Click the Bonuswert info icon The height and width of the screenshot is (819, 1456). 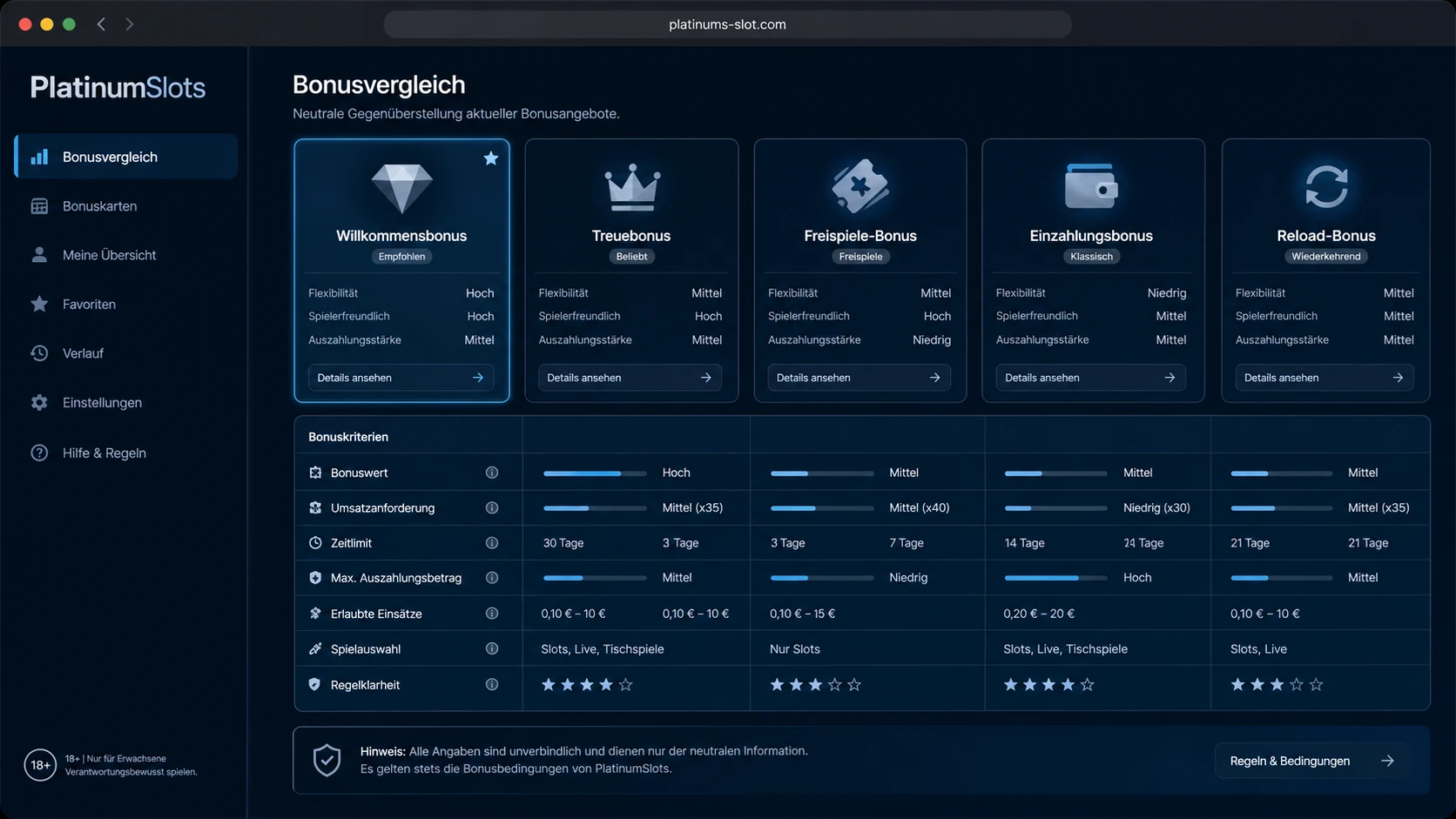pyautogui.click(x=492, y=473)
